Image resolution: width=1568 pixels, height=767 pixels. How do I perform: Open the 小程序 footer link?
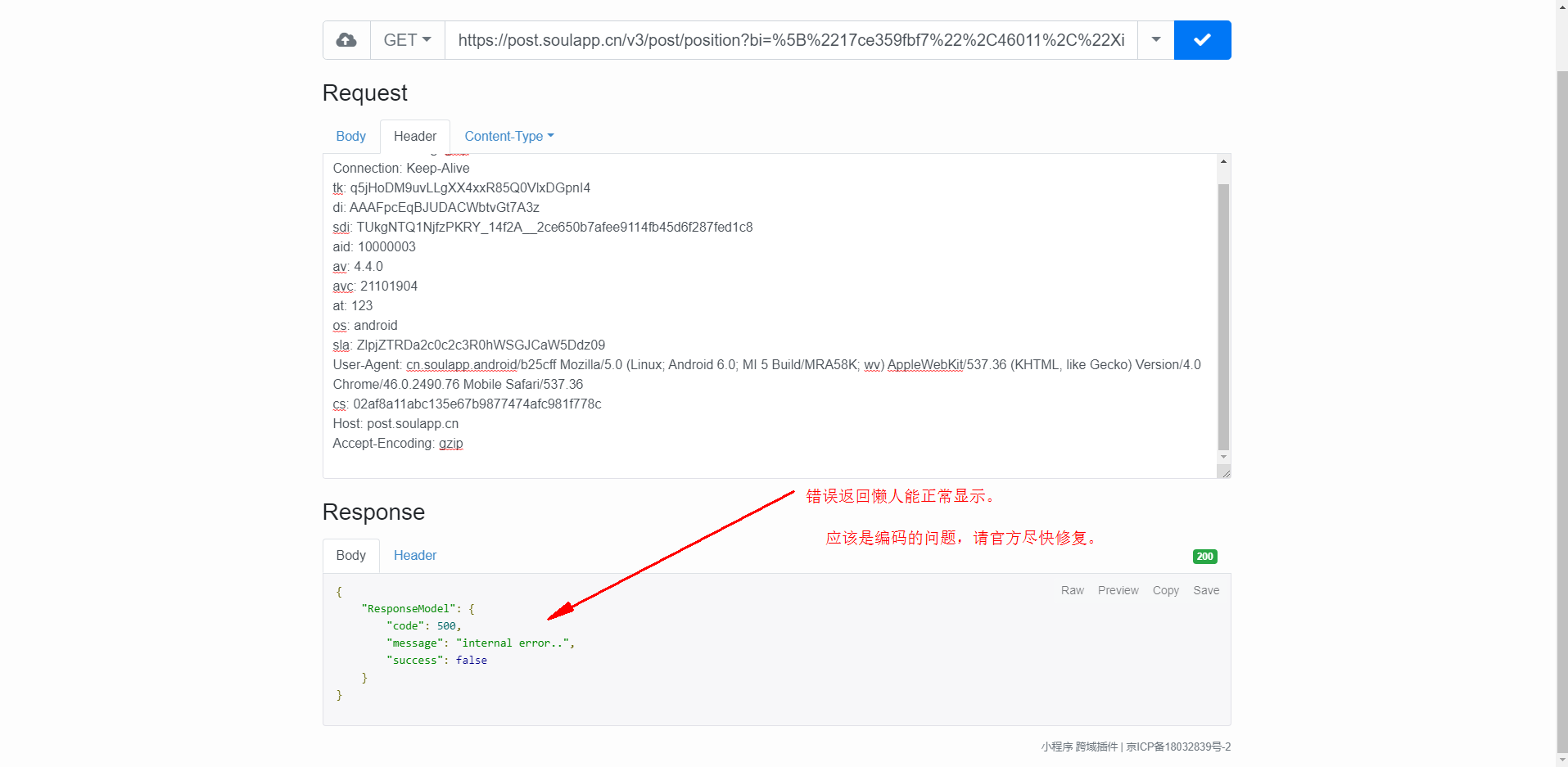(1056, 747)
